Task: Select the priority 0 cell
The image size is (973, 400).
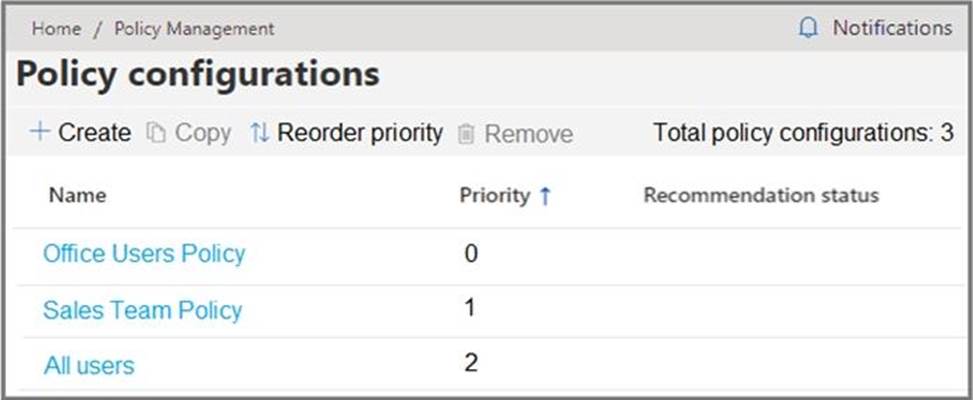Action: [x=471, y=254]
